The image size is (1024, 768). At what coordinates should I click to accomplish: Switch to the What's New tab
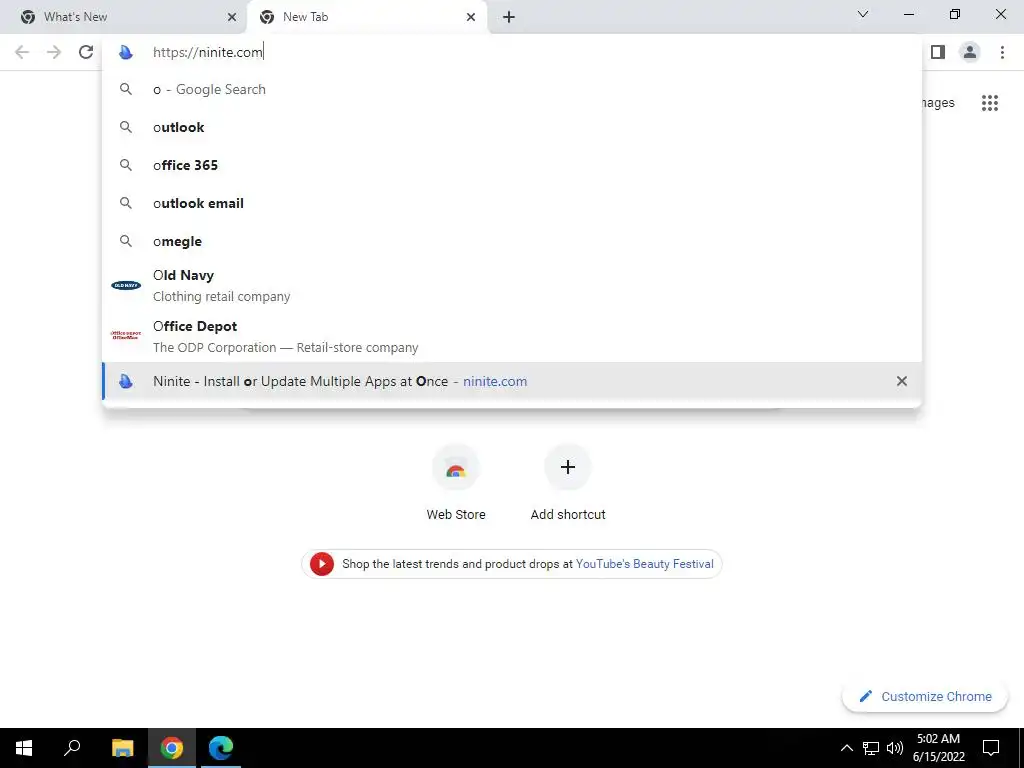coord(124,17)
